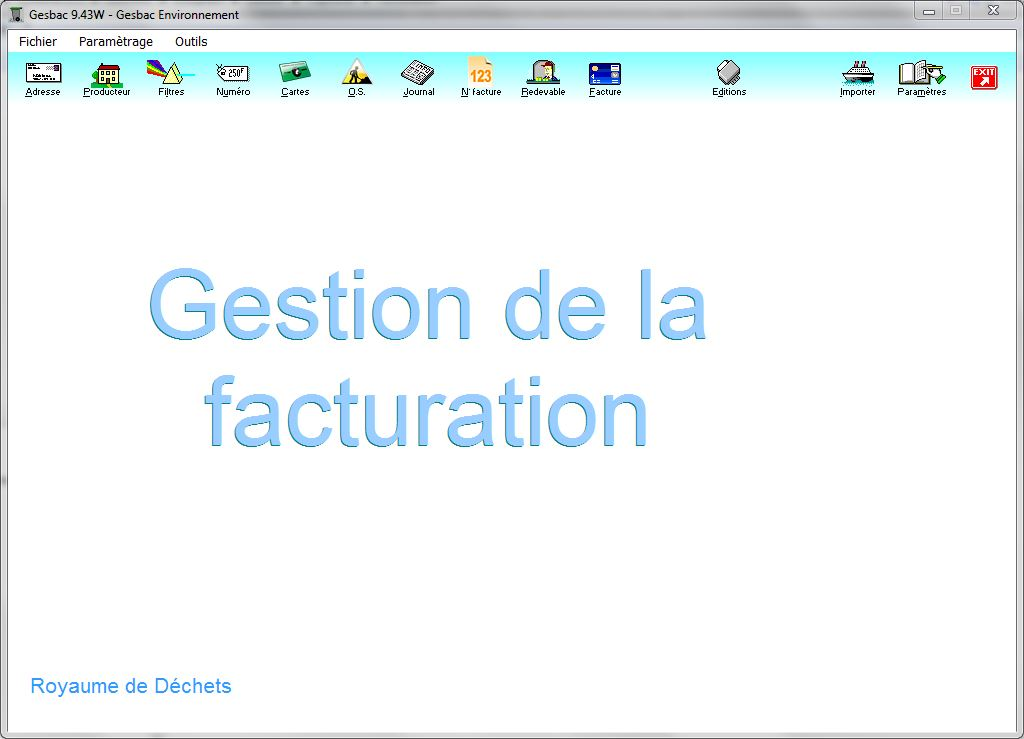1024x739 pixels.
Task: Select the Numéro tag icon
Action: click(x=233, y=73)
